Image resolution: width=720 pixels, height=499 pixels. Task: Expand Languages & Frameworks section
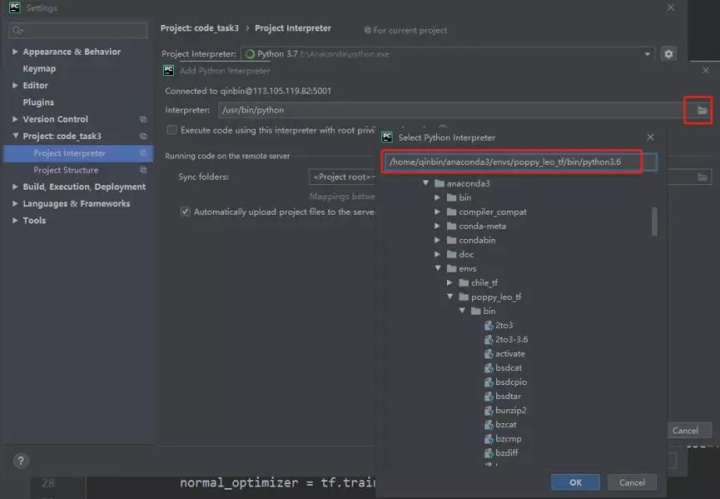click(x=15, y=203)
